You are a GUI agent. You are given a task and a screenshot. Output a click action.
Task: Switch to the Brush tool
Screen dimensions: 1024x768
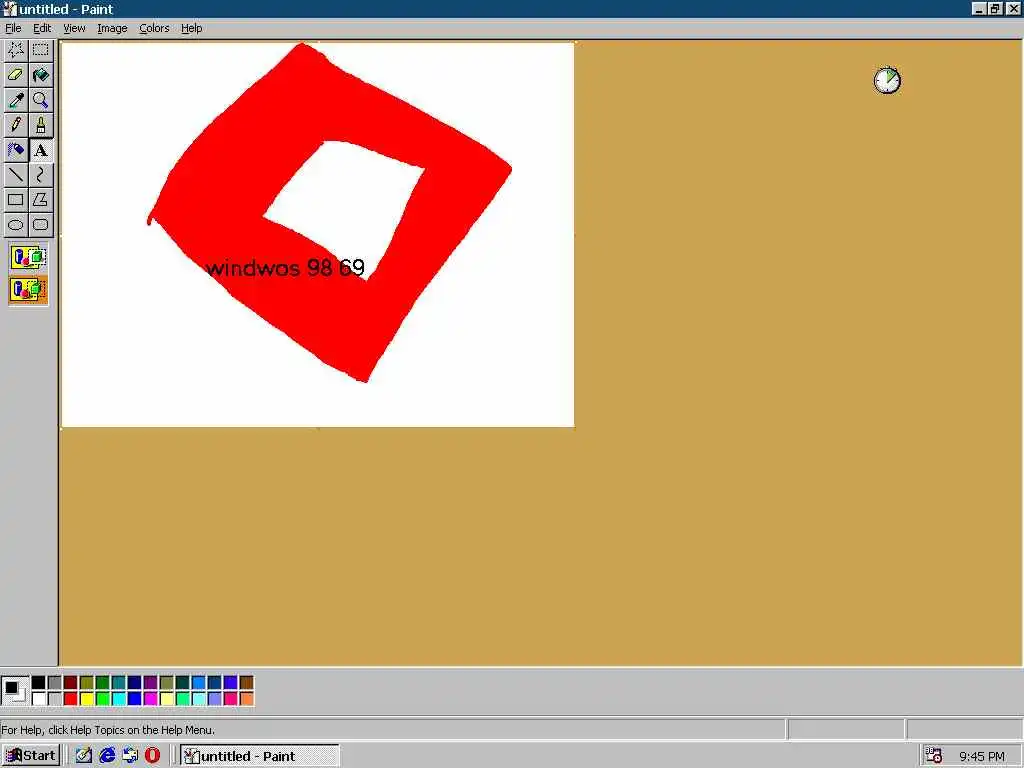coord(40,125)
